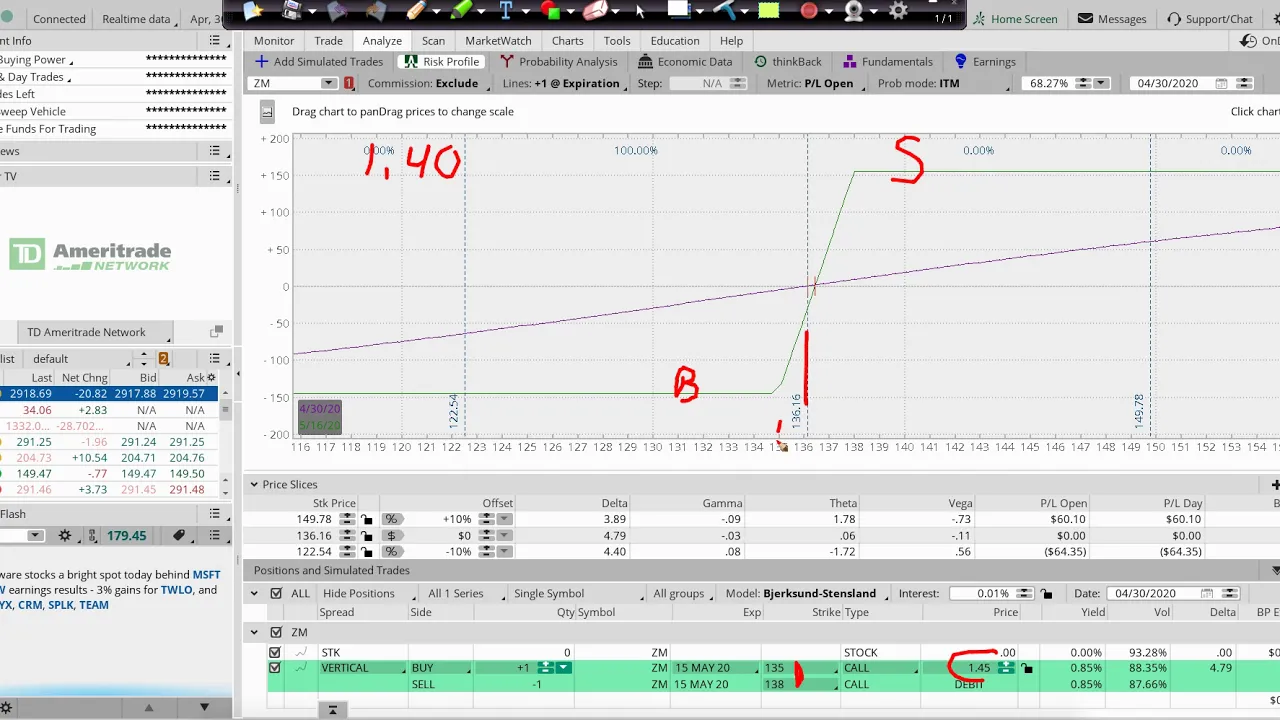Viewport: 1280px width, 720px height.
Task: Collapse the ZM positions group
Action: [256, 632]
